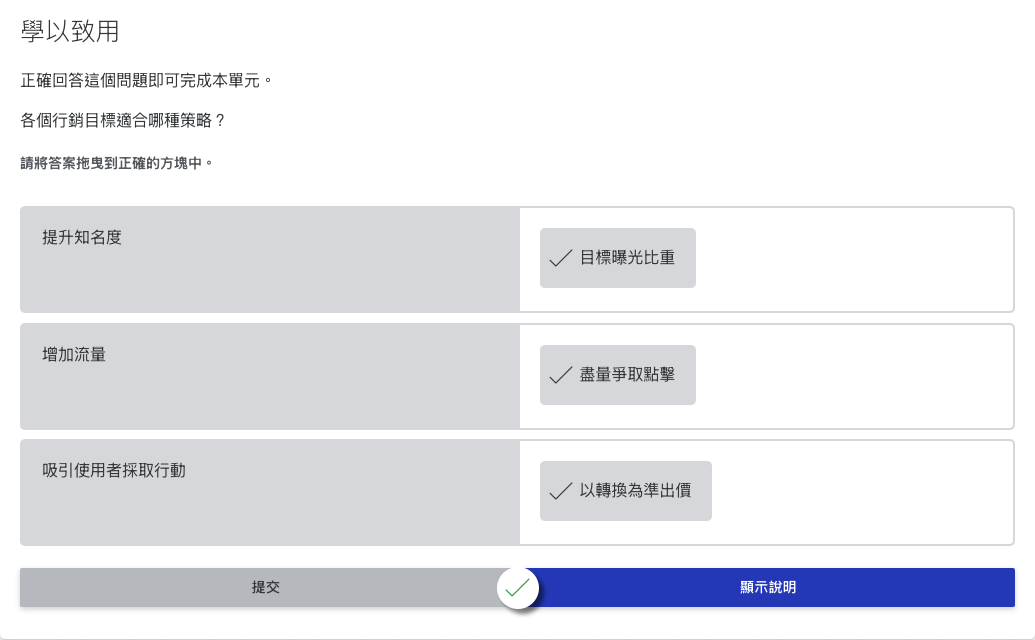Click the 提升知名度 goal label

(x=82, y=238)
